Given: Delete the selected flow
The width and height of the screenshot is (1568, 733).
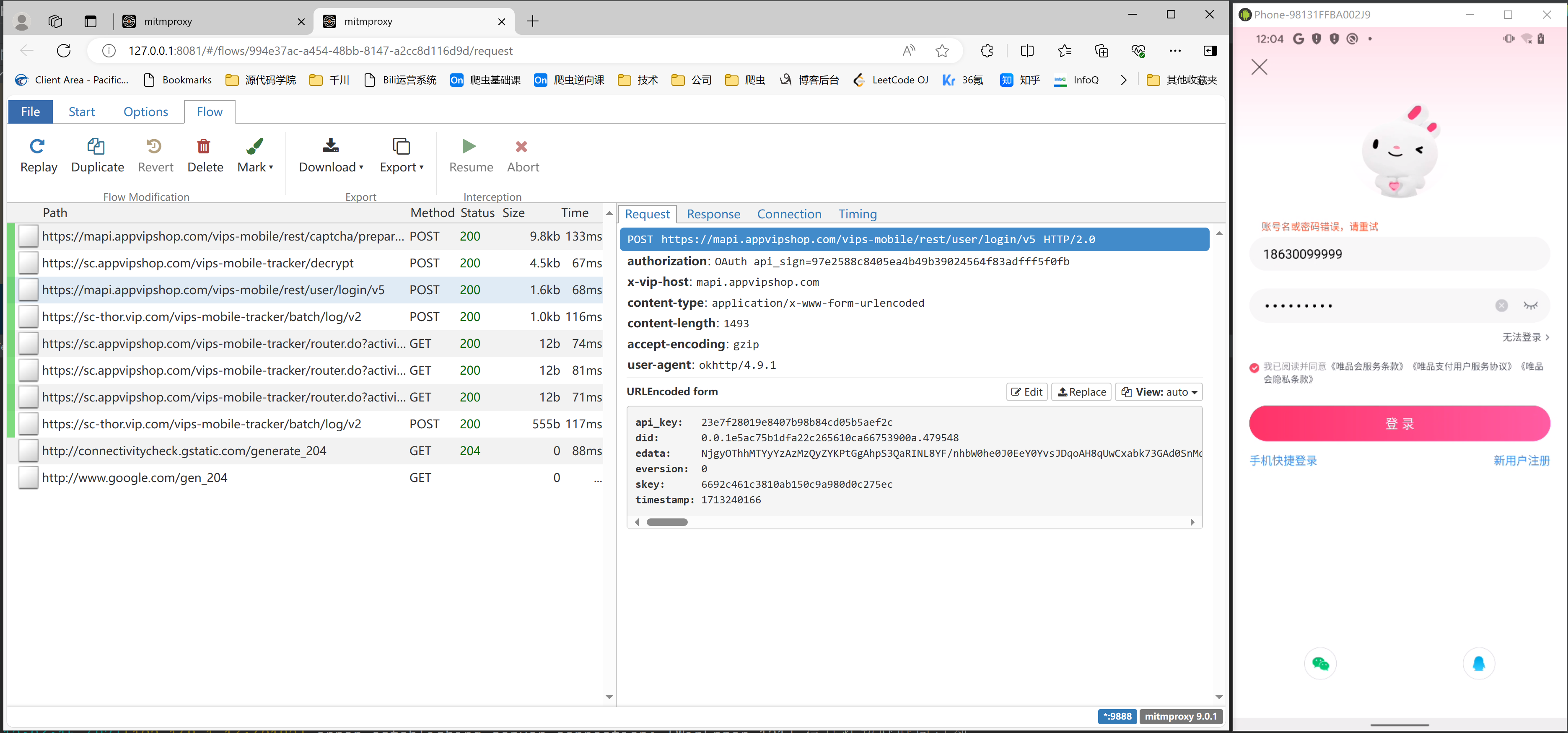Looking at the screenshot, I should [x=205, y=155].
